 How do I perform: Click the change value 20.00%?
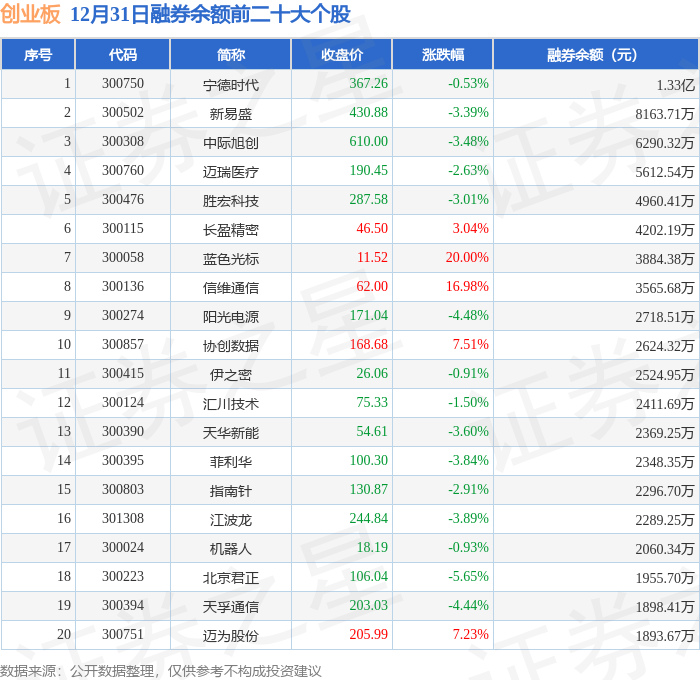click(x=467, y=258)
